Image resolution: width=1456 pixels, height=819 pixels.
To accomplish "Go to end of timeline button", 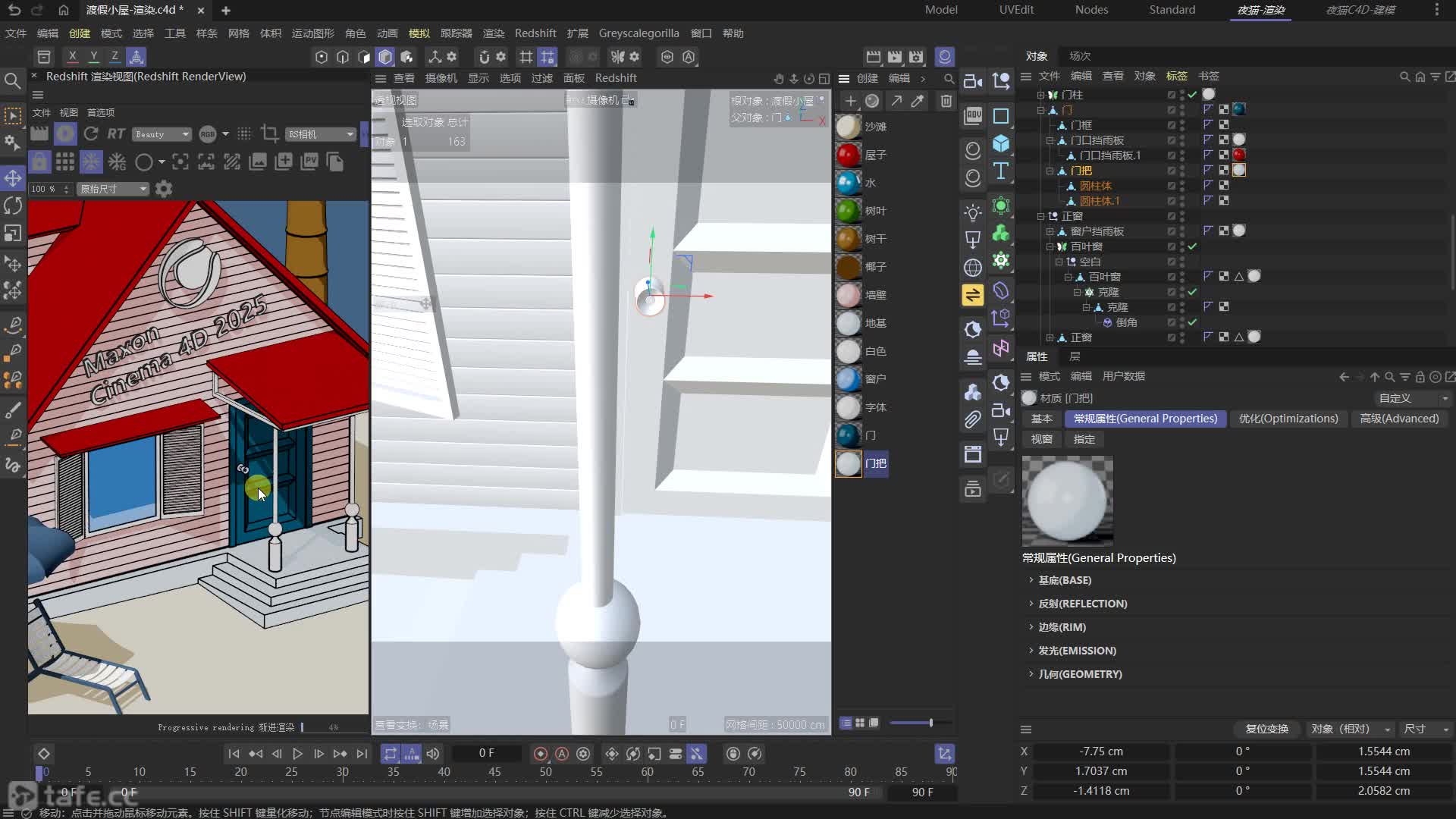I will [x=362, y=753].
